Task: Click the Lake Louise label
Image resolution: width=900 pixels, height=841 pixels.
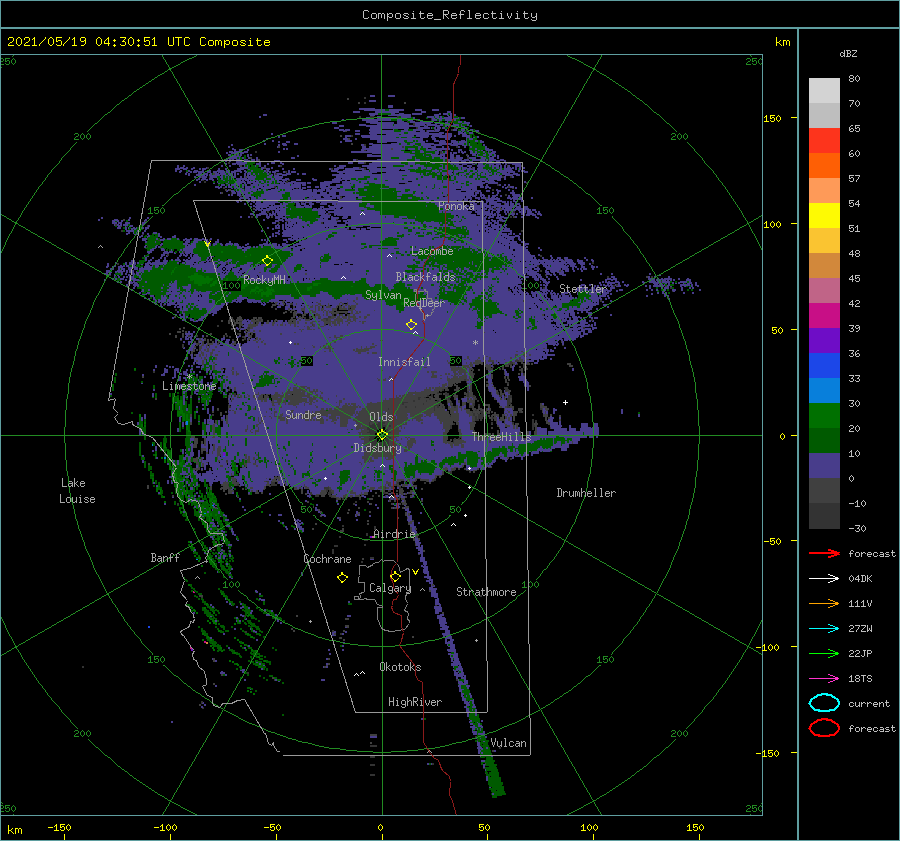Action: click(x=77, y=491)
